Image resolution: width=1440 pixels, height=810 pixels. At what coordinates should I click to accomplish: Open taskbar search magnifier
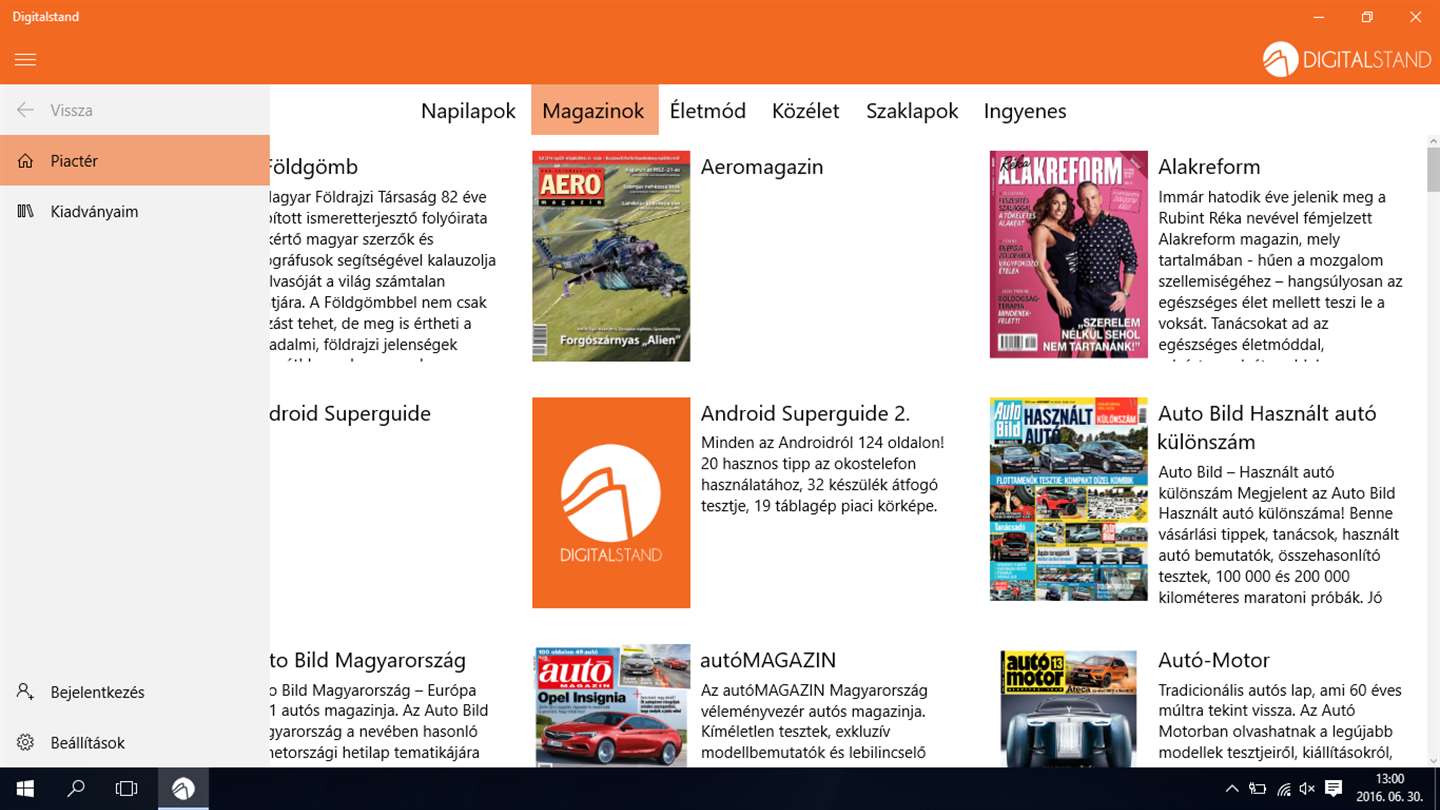coord(76,789)
